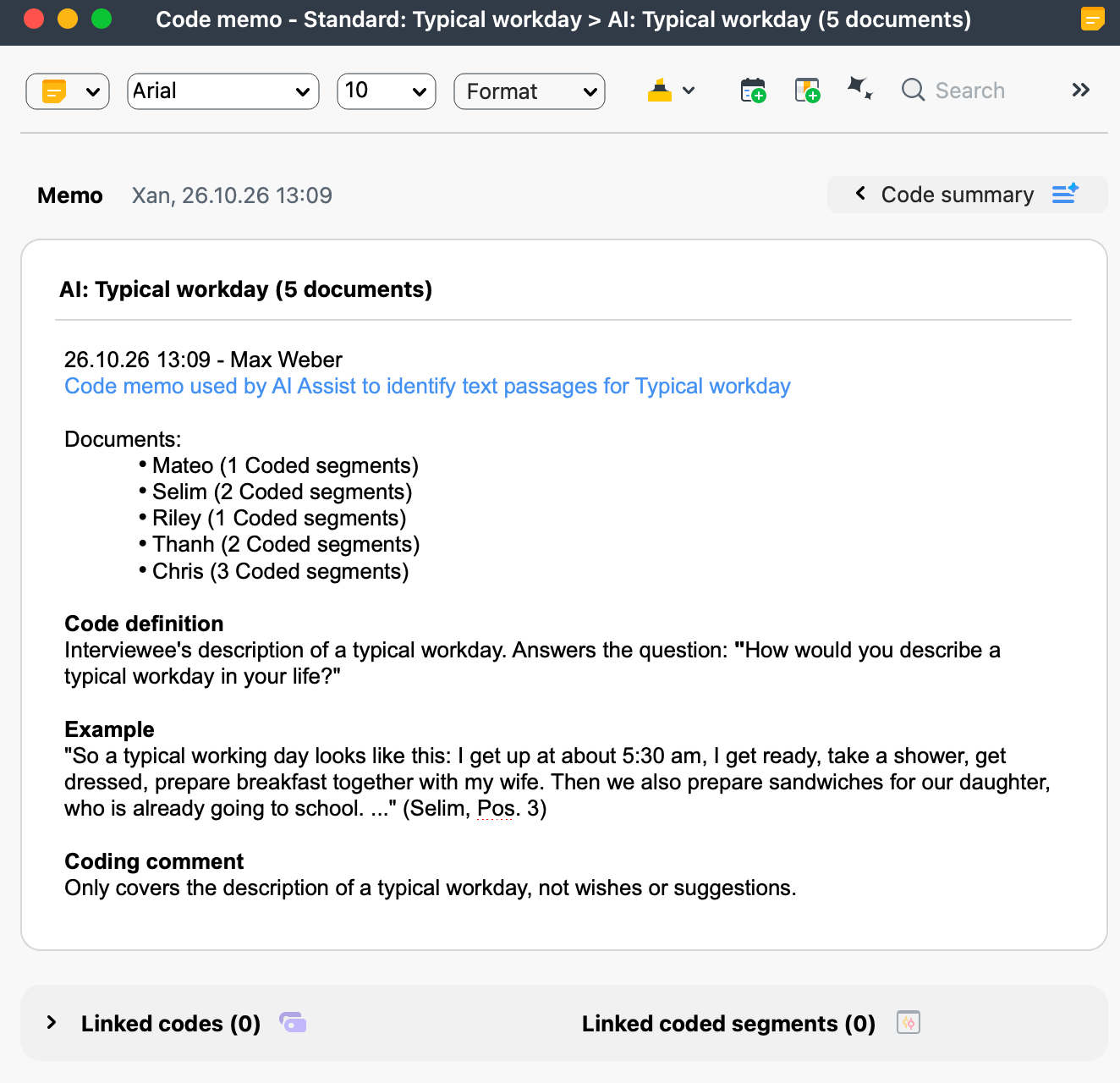Click the Code summary button
1120x1083 pixels.
tap(967, 195)
